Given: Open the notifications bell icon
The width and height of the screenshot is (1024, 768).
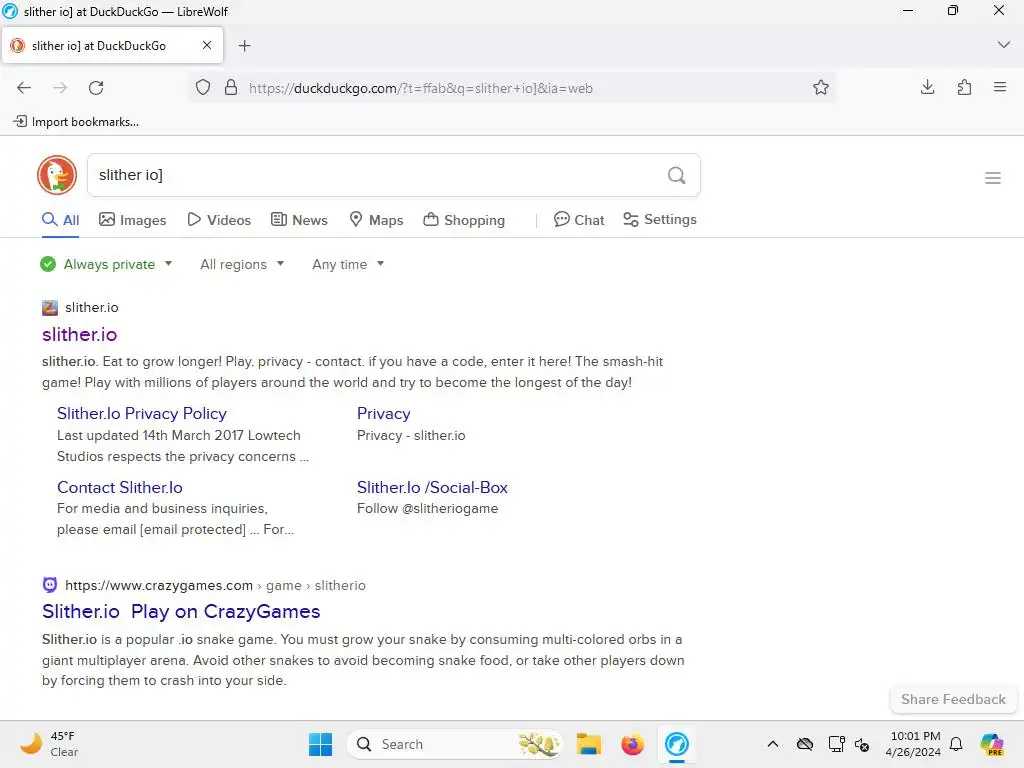Looking at the screenshot, I should [x=956, y=744].
